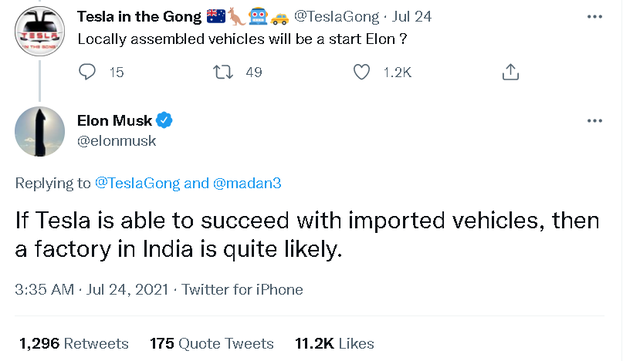View the 1,296 Retweets list
The image size is (640, 361).
(x=74, y=343)
